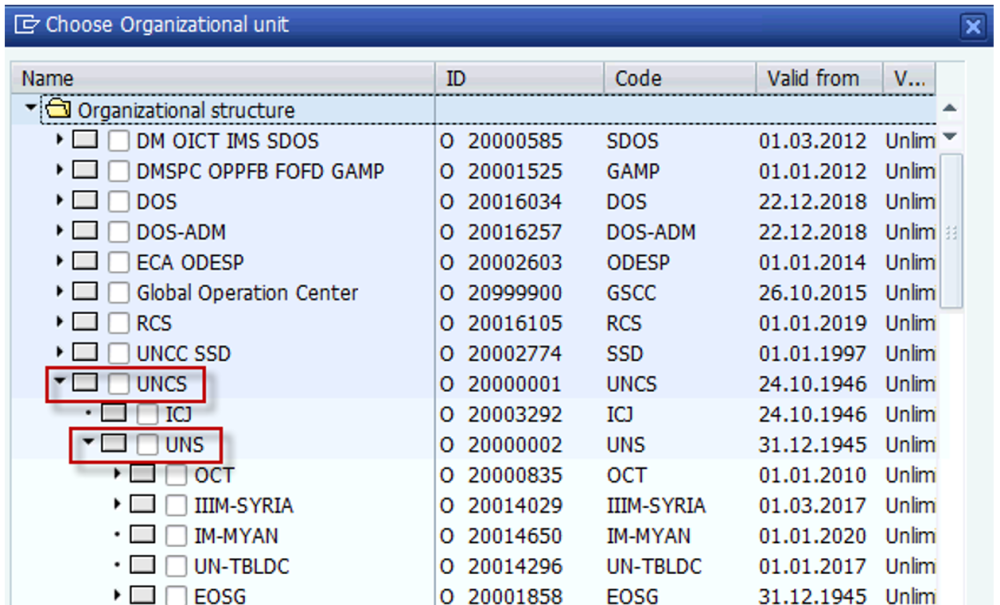Tick the UNCC SSD checkbox
This screenshot has height=605, width=1000.
click(119, 354)
